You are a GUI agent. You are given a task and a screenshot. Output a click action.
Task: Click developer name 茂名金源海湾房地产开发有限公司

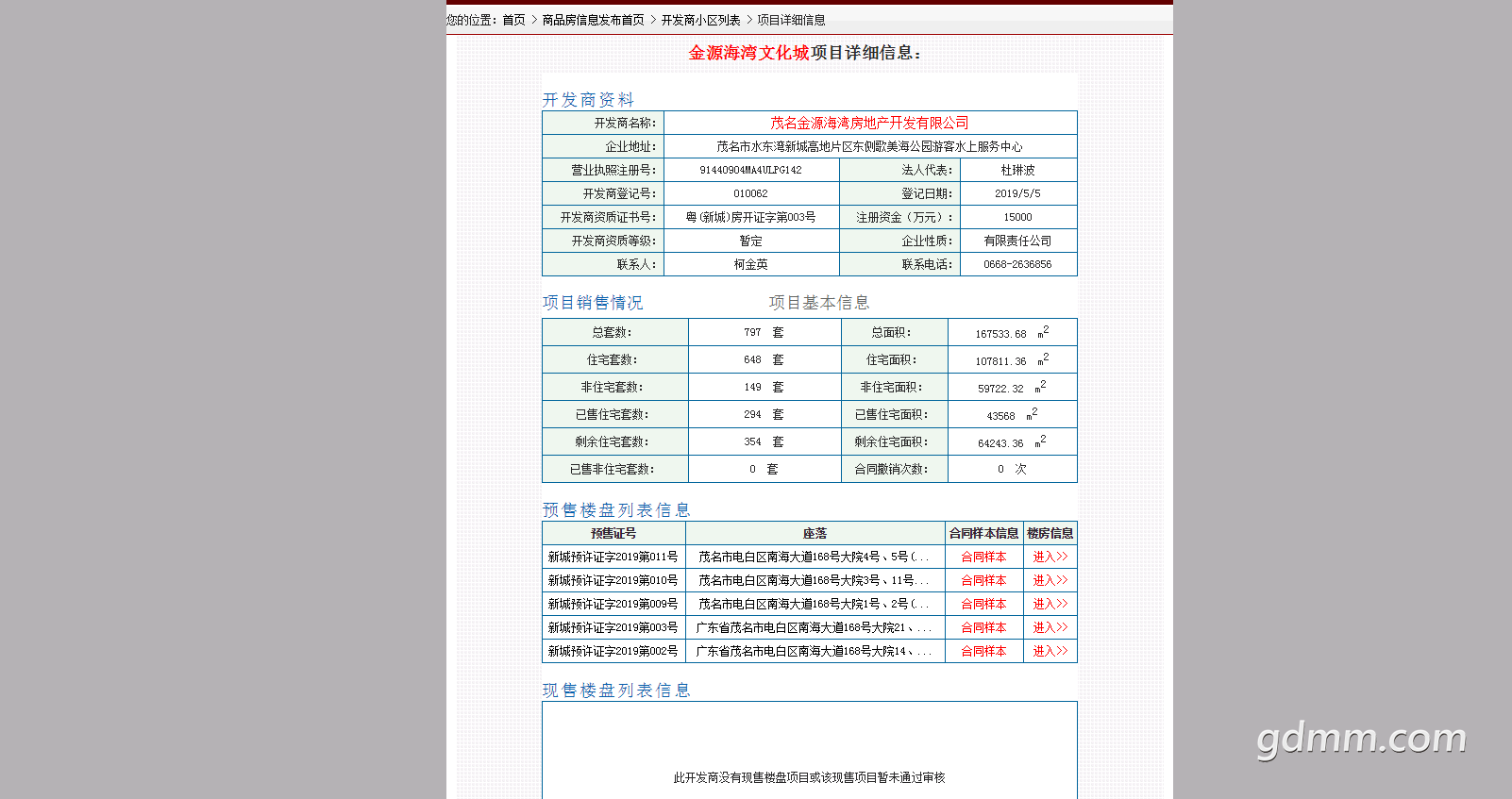(869, 123)
